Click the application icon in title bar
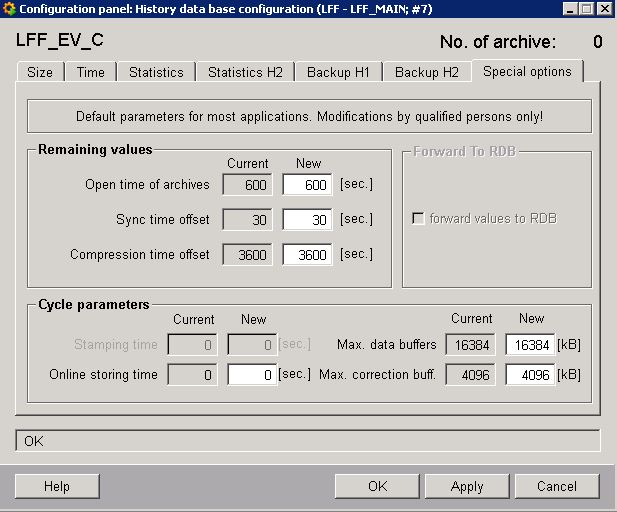This screenshot has height=512, width=617. (9, 9)
